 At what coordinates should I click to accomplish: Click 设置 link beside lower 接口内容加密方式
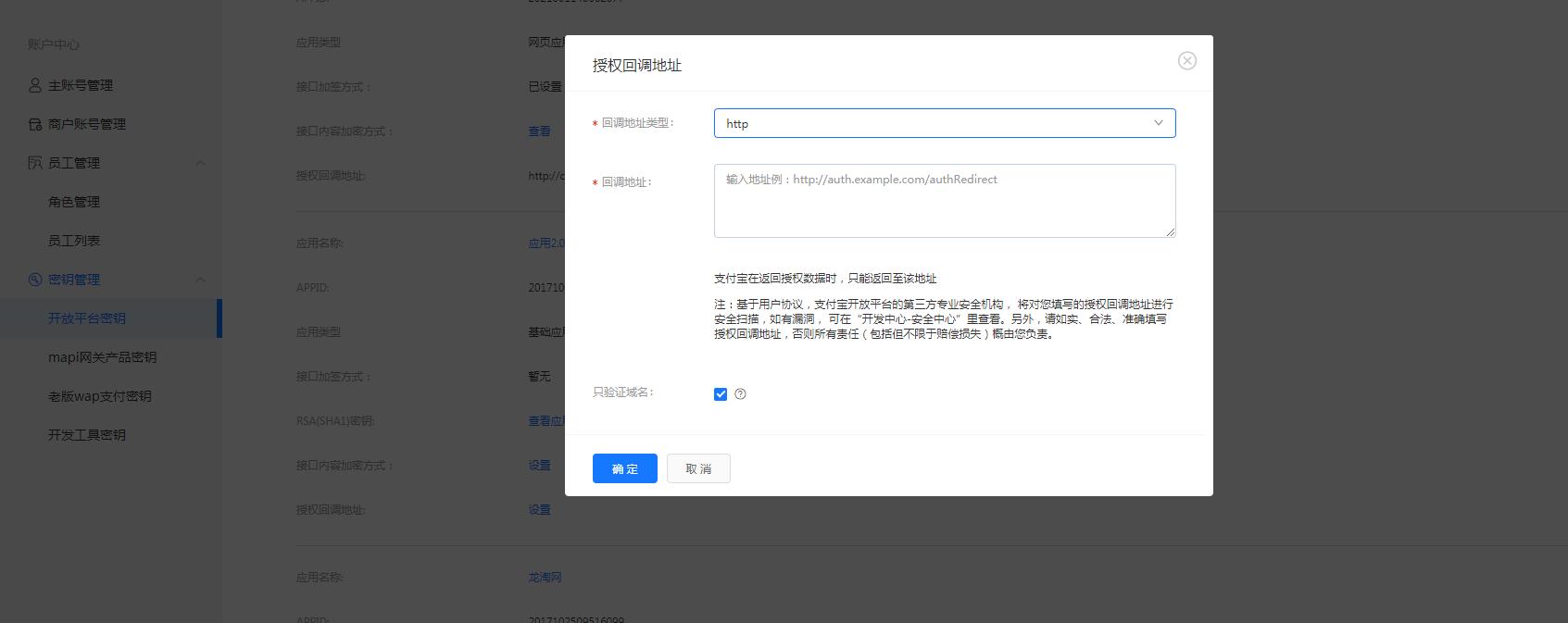pyautogui.click(x=539, y=466)
